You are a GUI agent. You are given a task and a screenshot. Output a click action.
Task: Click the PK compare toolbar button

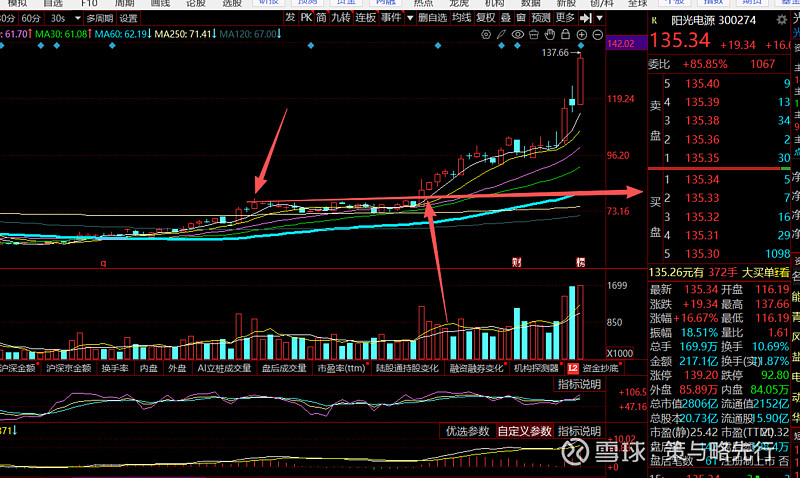click(306, 18)
